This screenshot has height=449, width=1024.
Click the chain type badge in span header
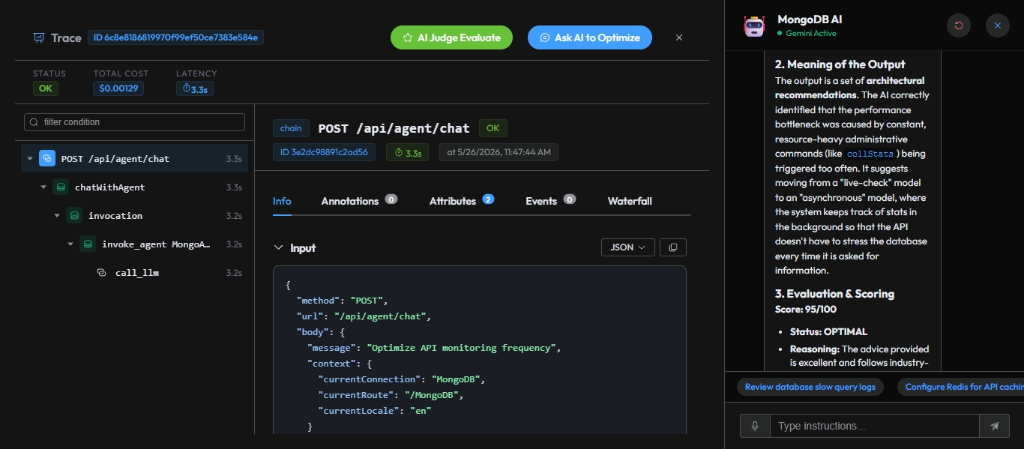[x=291, y=129]
